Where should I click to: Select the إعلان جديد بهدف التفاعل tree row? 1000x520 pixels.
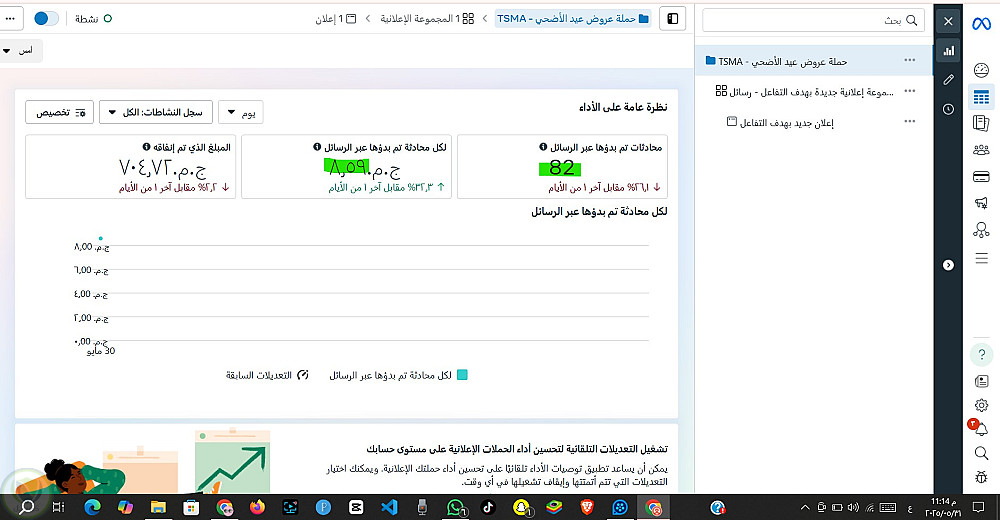814,122
